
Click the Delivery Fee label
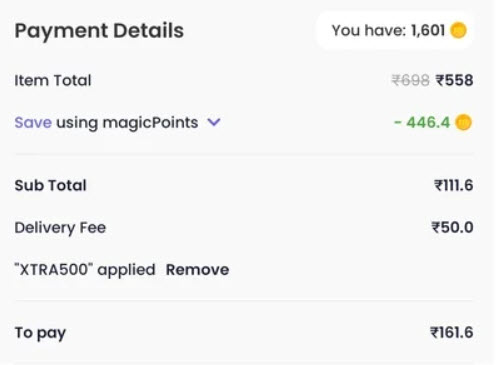point(60,228)
